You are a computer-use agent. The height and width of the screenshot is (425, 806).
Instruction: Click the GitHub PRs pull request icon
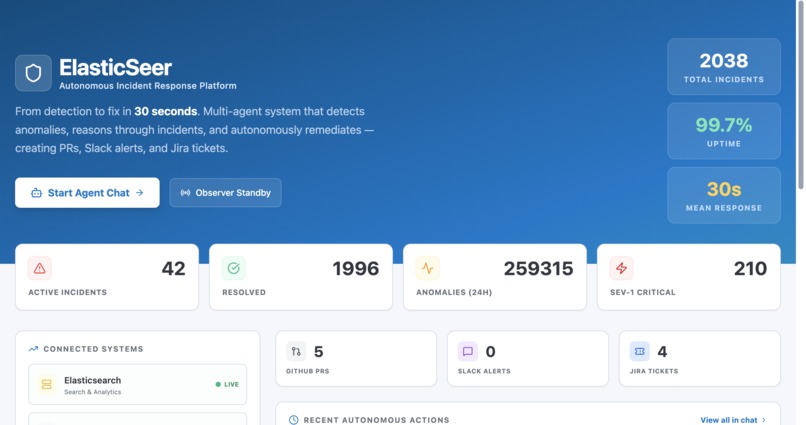point(296,352)
